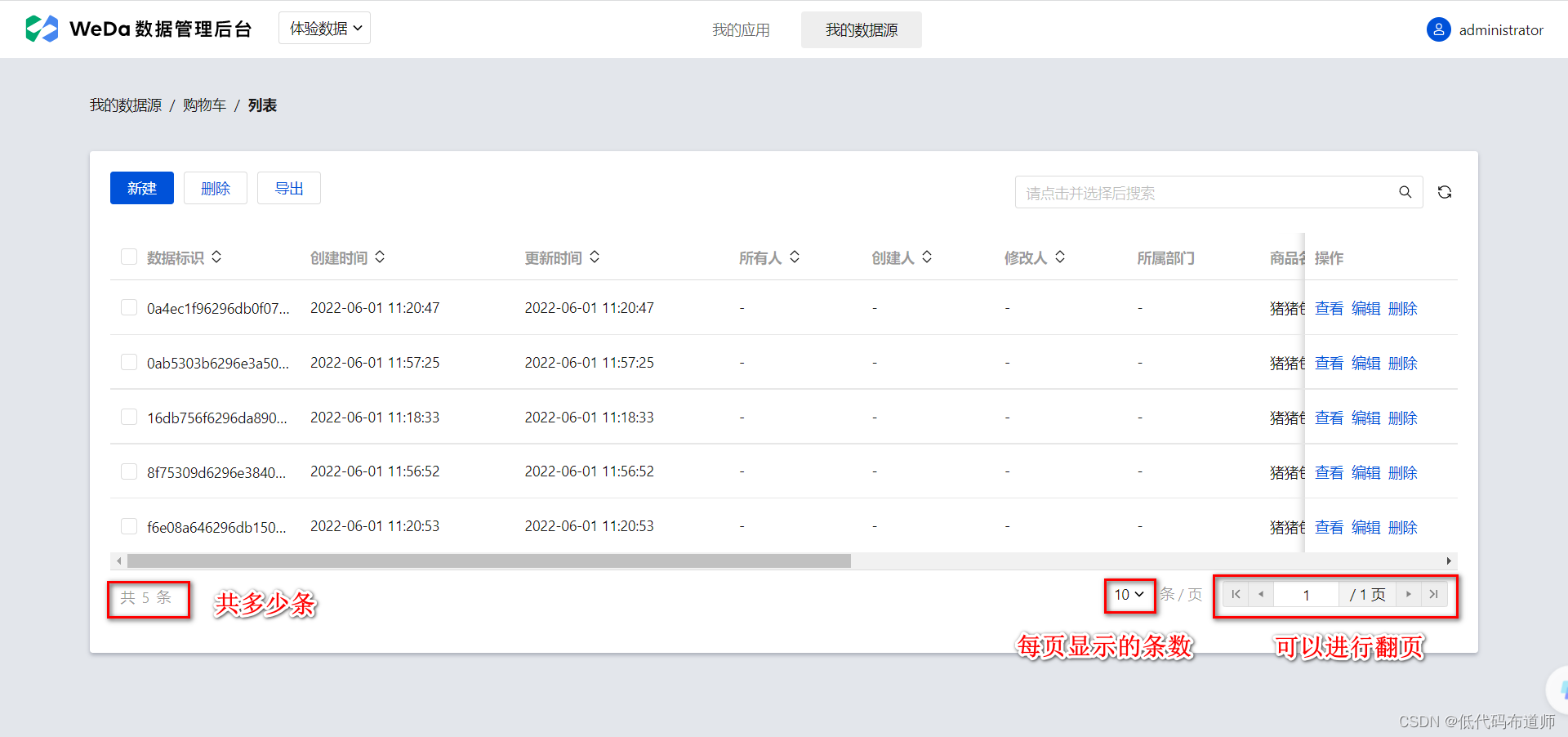
Task: Delete record 16db756f6296da890 via 删除
Action: pyautogui.click(x=1402, y=418)
